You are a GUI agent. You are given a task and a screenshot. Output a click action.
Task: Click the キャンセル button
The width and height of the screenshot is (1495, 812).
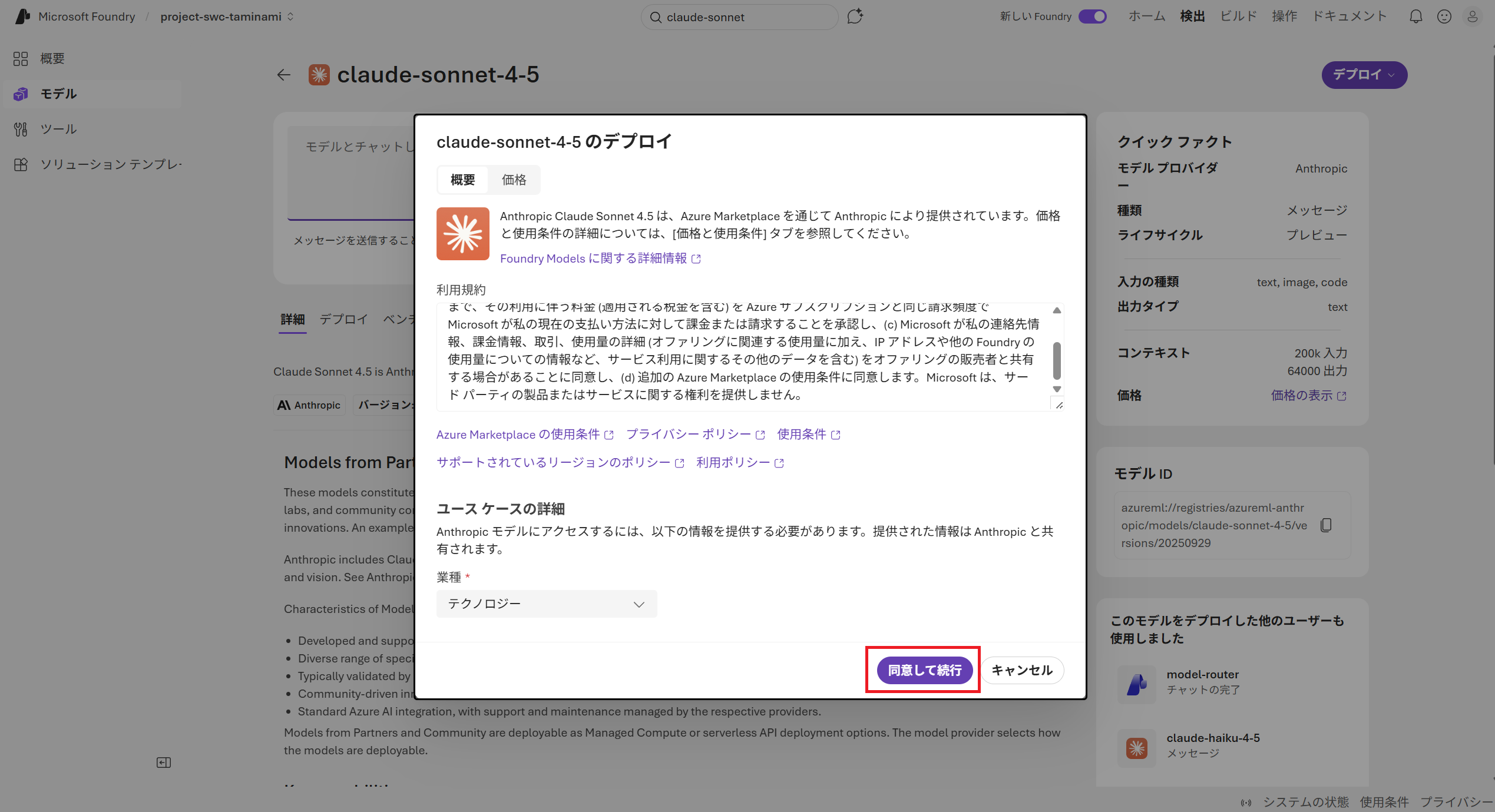[x=1021, y=670]
